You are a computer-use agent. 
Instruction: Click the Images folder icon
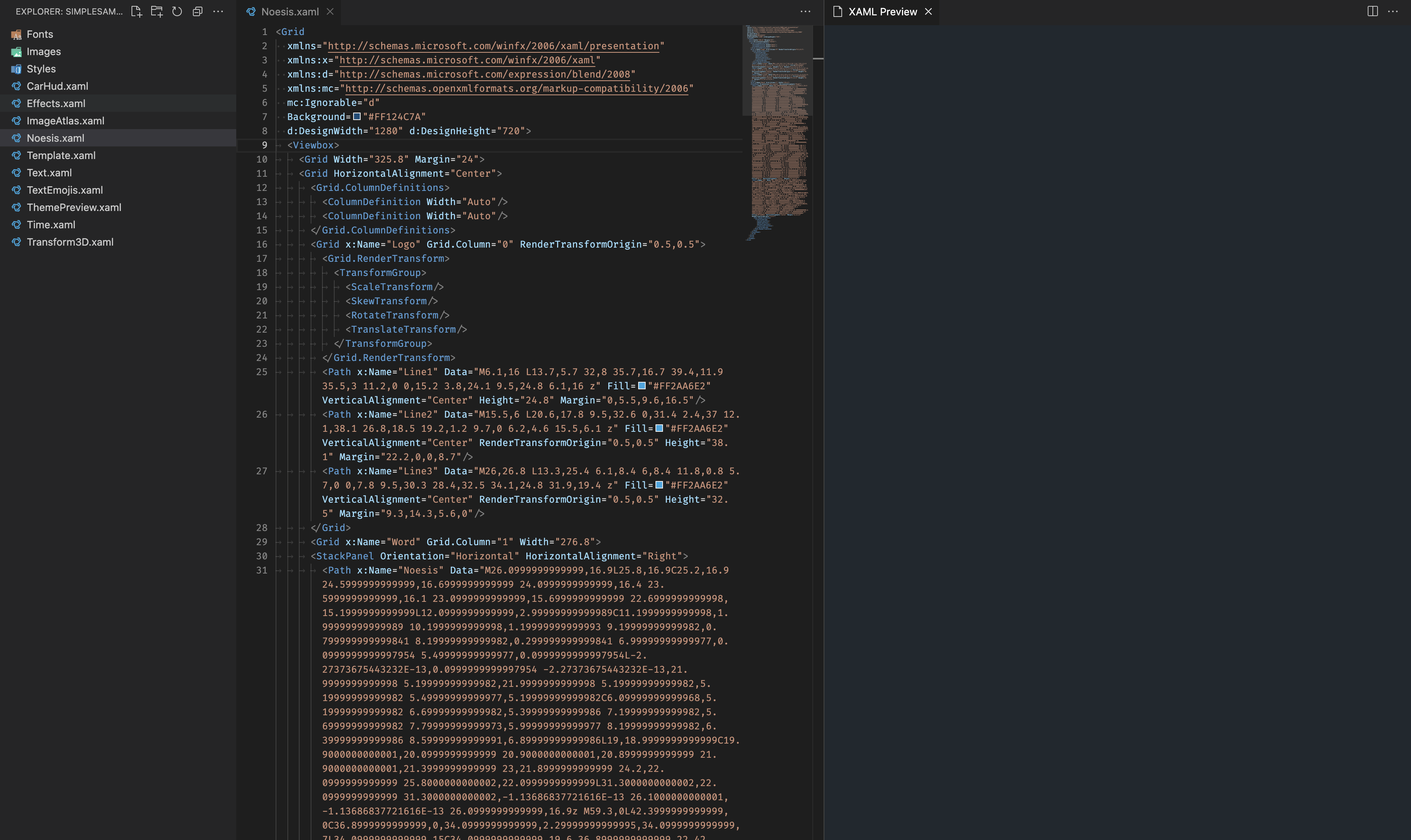[17, 52]
